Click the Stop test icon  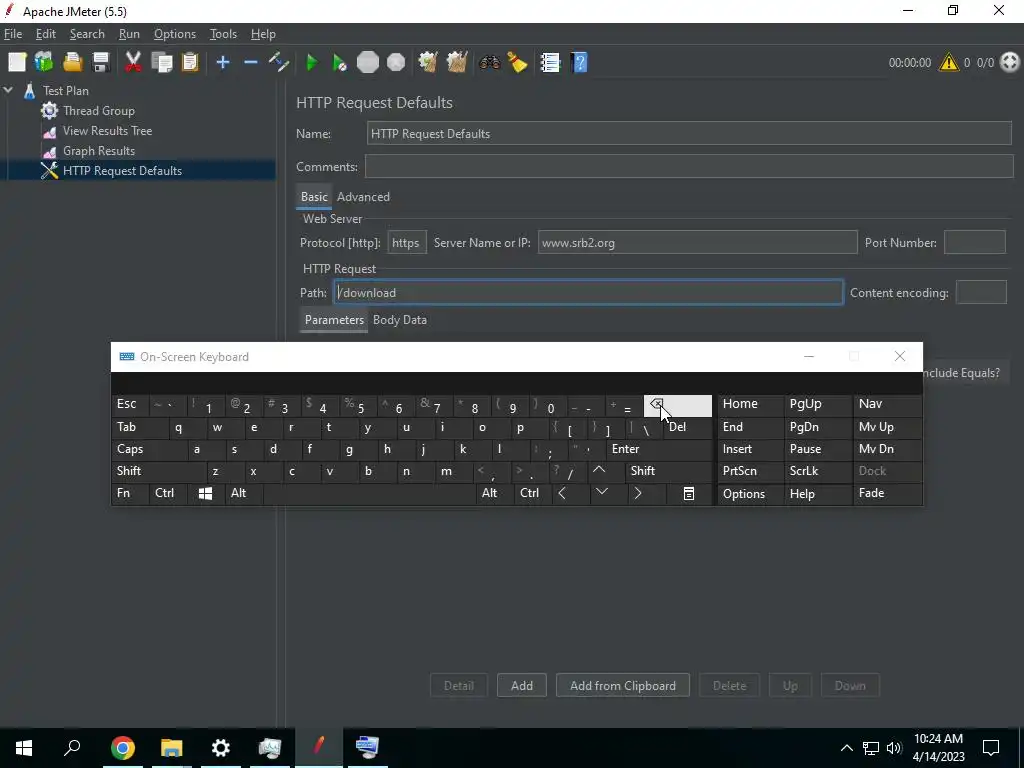pyautogui.click(x=368, y=63)
